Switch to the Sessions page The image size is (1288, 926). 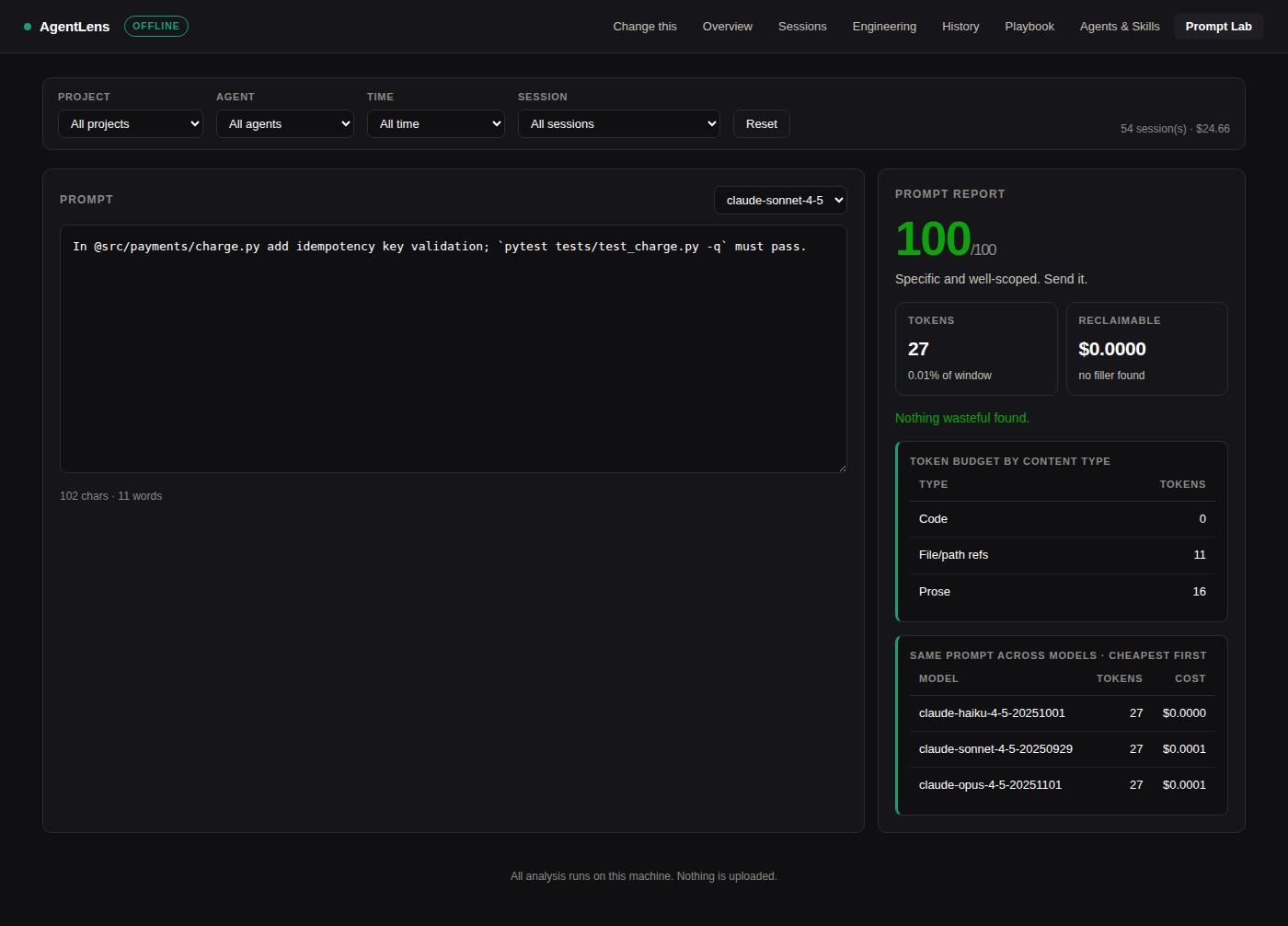point(802,27)
